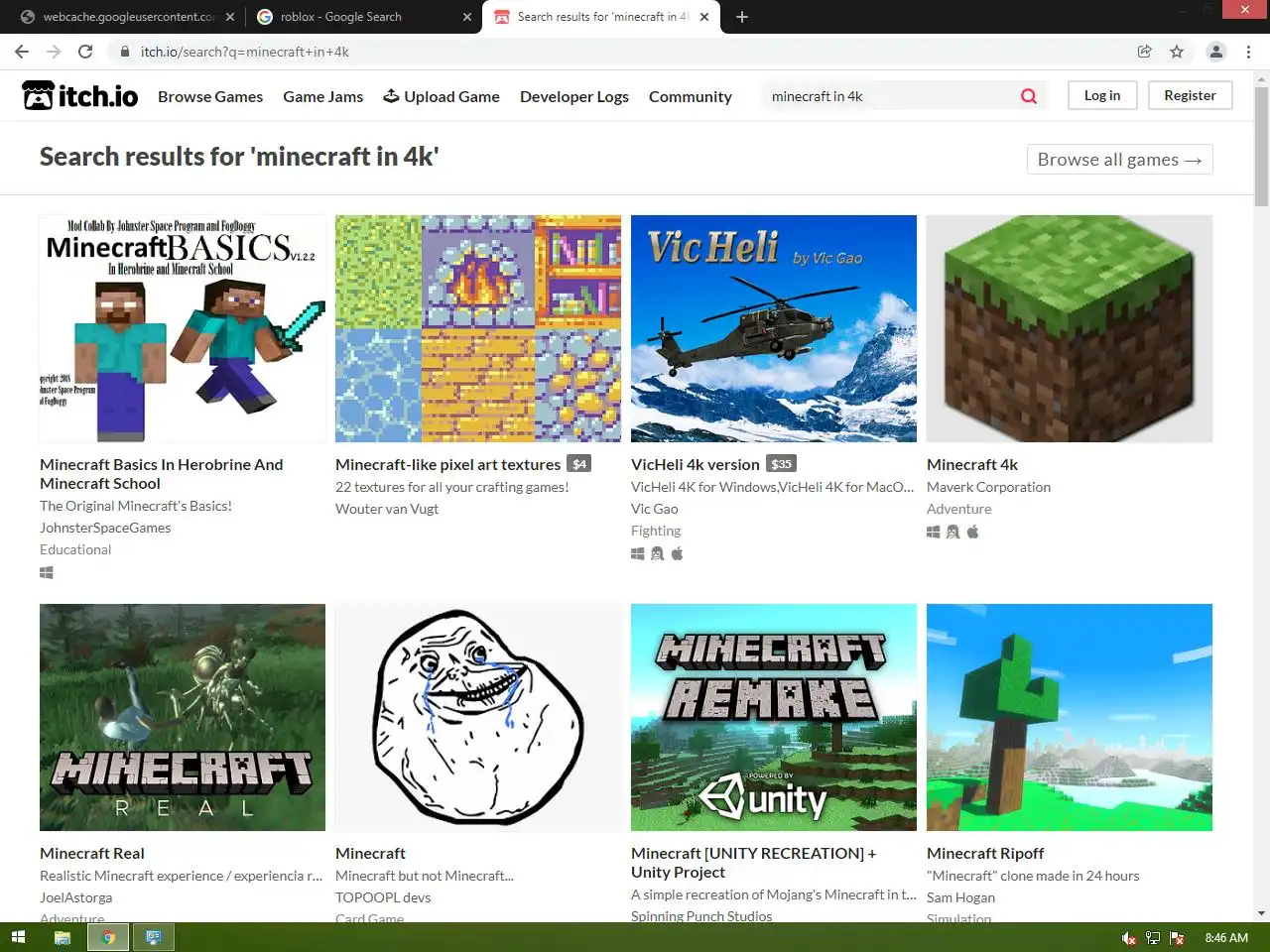Close the webcache.googleusercontent tab
The height and width of the screenshot is (952, 1270).
pyautogui.click(x=230, y=17)
